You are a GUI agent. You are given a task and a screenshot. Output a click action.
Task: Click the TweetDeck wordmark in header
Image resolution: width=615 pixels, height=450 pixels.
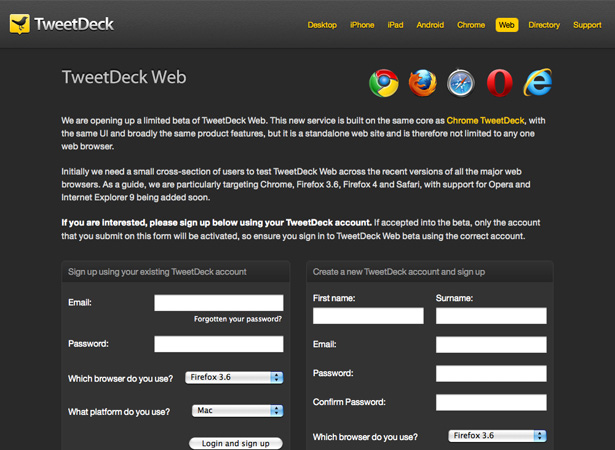click(x=74, y=24)
